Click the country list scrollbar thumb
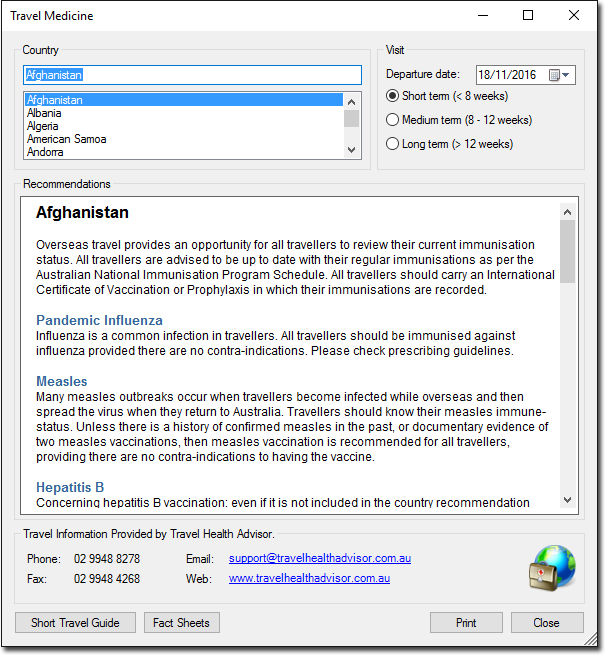 (351, 118)
